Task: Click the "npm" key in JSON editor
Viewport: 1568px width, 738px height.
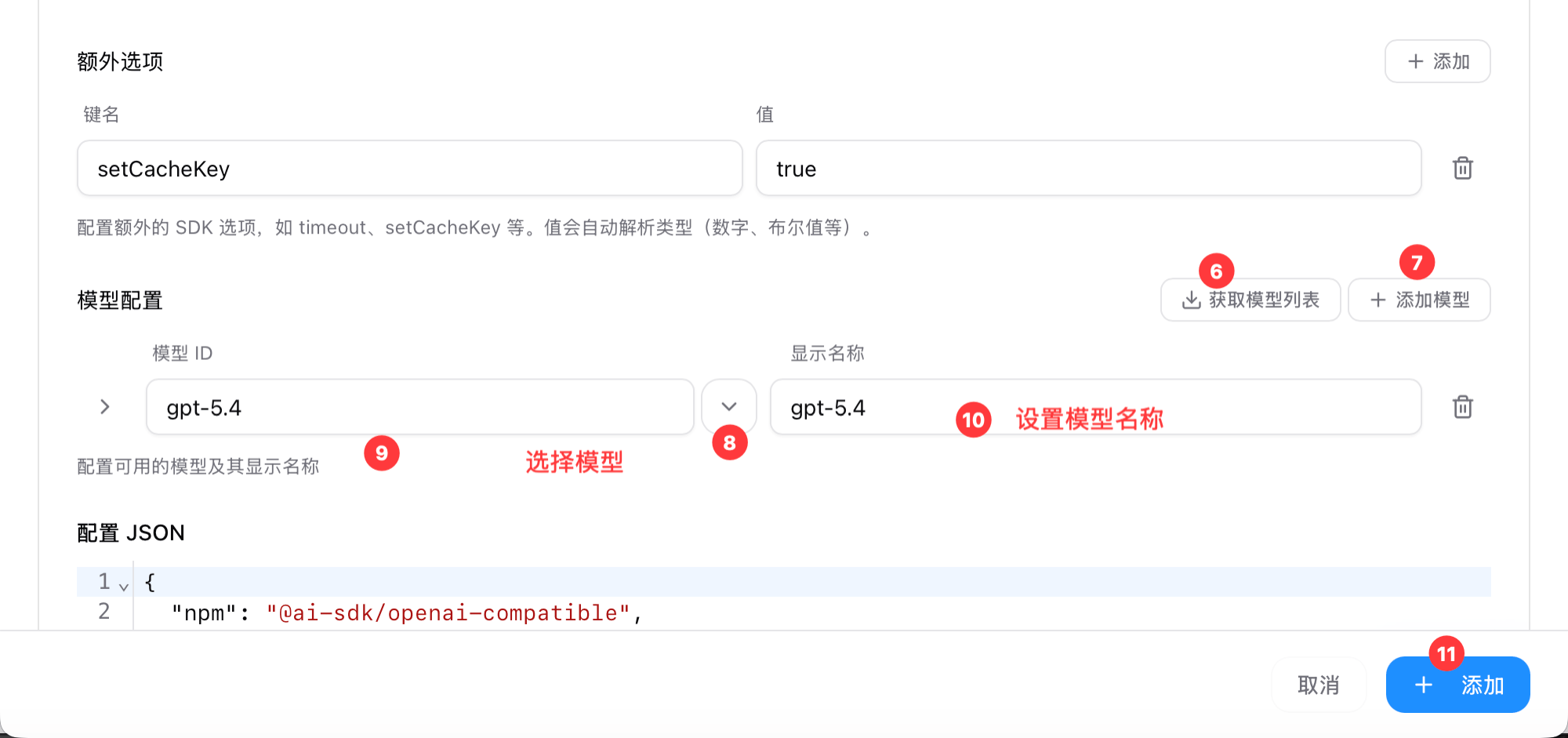Action: (205, 613)
